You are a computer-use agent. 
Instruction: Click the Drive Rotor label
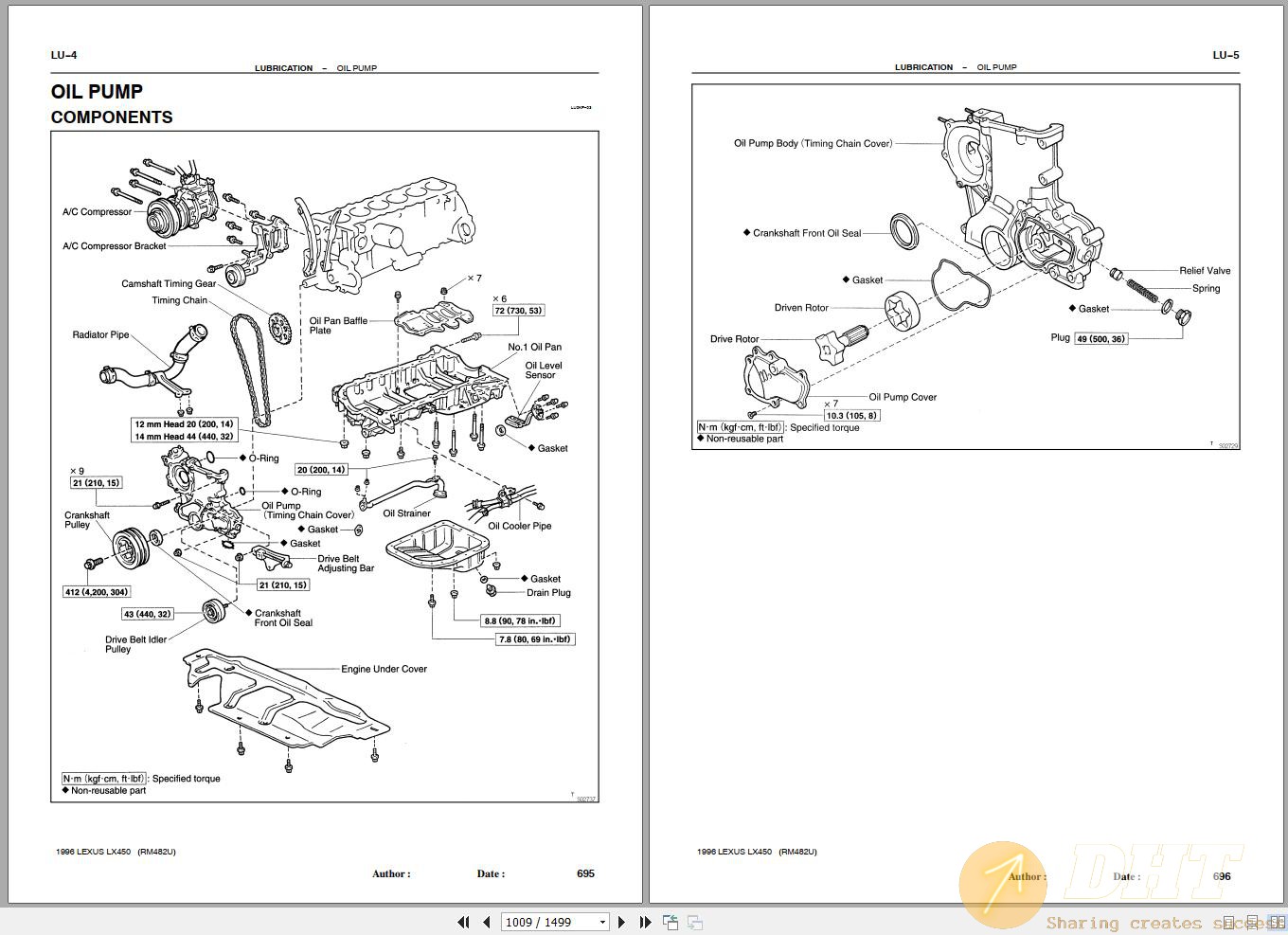(735, 339)
